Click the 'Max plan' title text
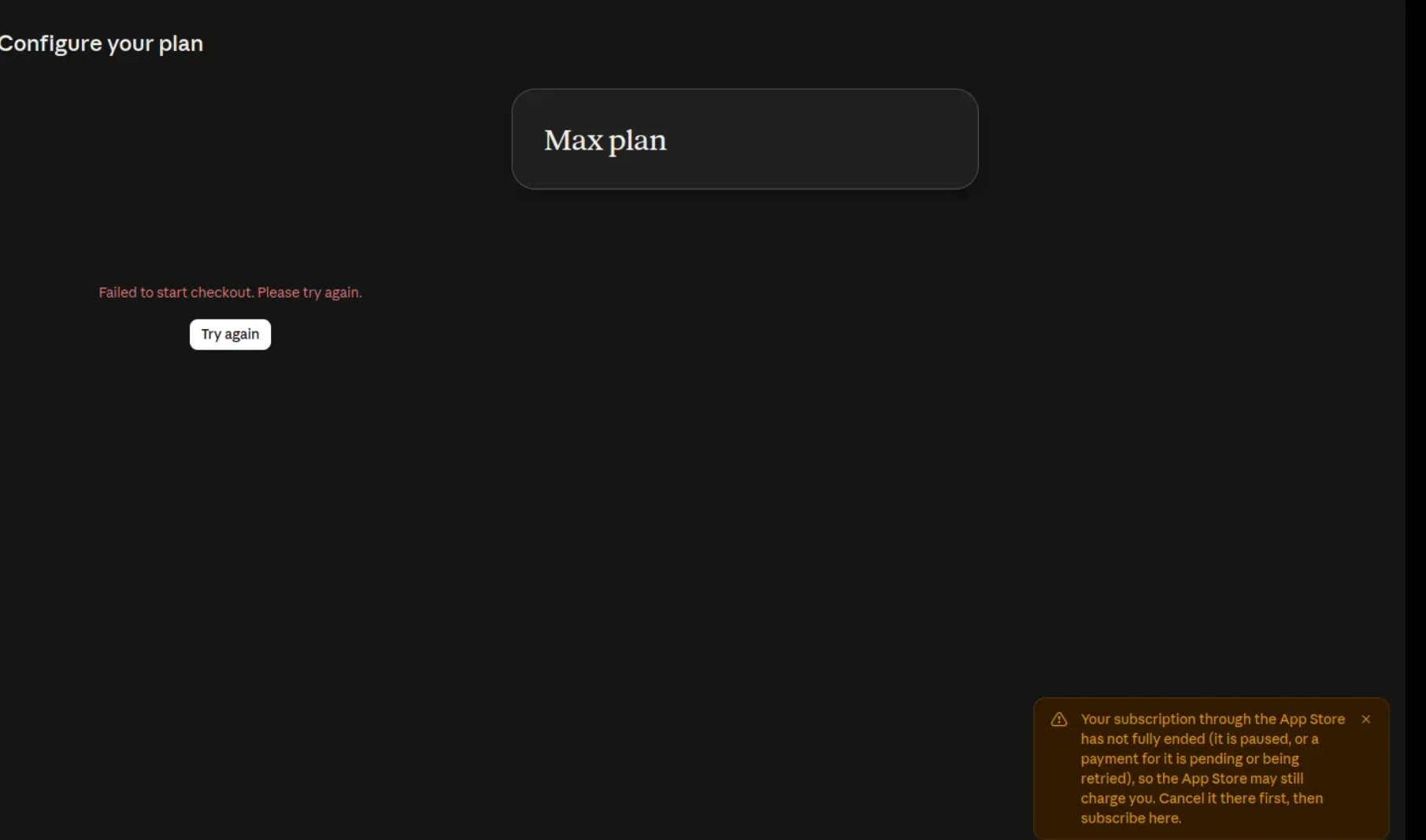 (605, 140)
